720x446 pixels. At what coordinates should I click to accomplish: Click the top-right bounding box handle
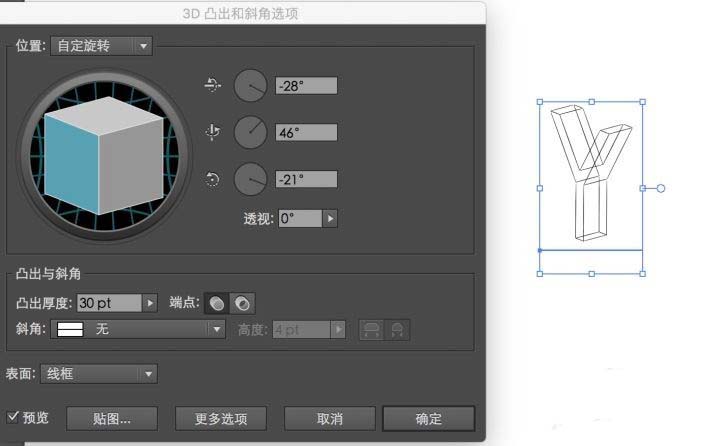[643, 102]
